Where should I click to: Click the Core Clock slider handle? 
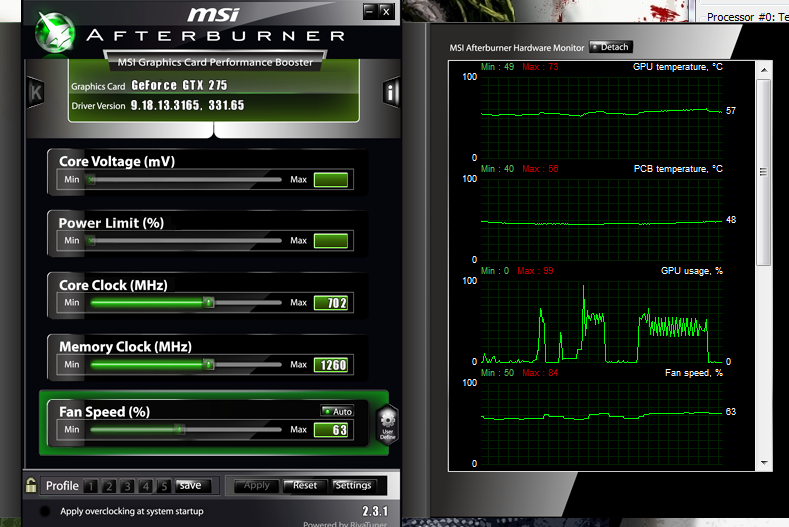click(209, 303)
